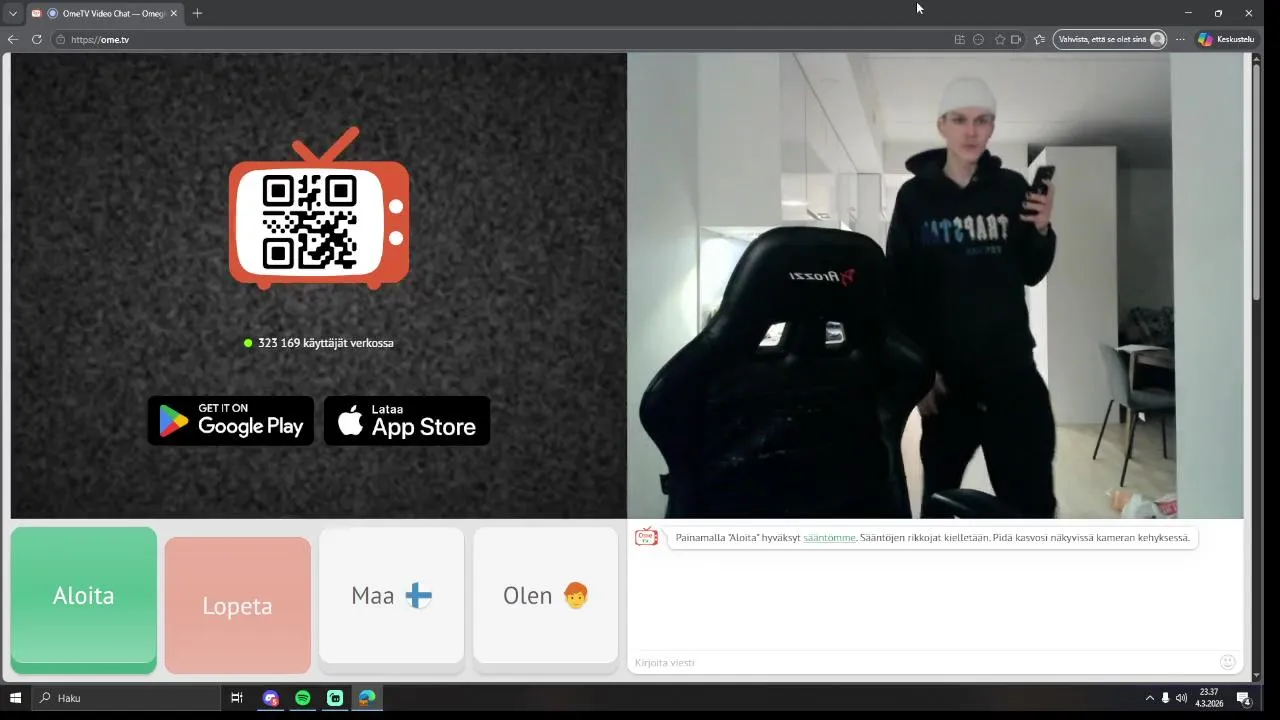Click the camera permission icon in the address bar
Screen dimensions: 1280x720
pyautogui.click(x=1017, y=39)
